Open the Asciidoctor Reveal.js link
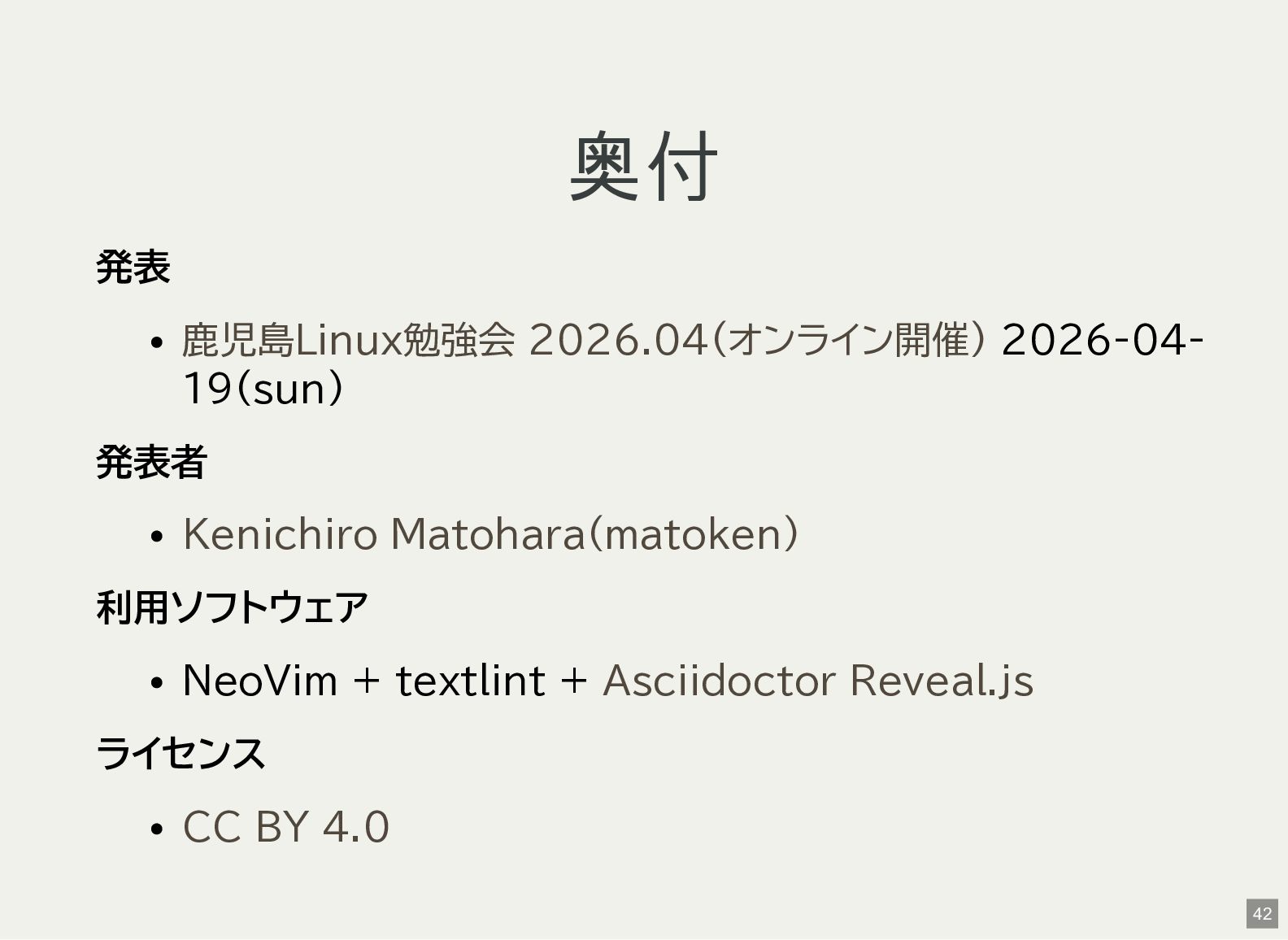 pos(817,681)
